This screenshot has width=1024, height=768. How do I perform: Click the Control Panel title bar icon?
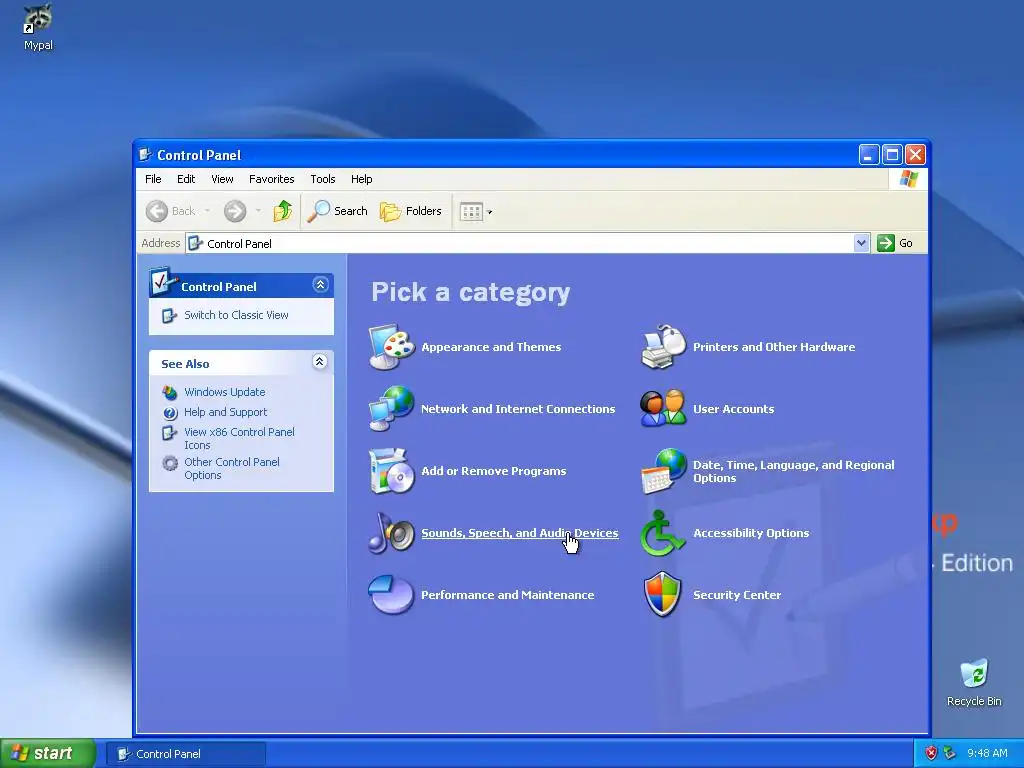145,155
